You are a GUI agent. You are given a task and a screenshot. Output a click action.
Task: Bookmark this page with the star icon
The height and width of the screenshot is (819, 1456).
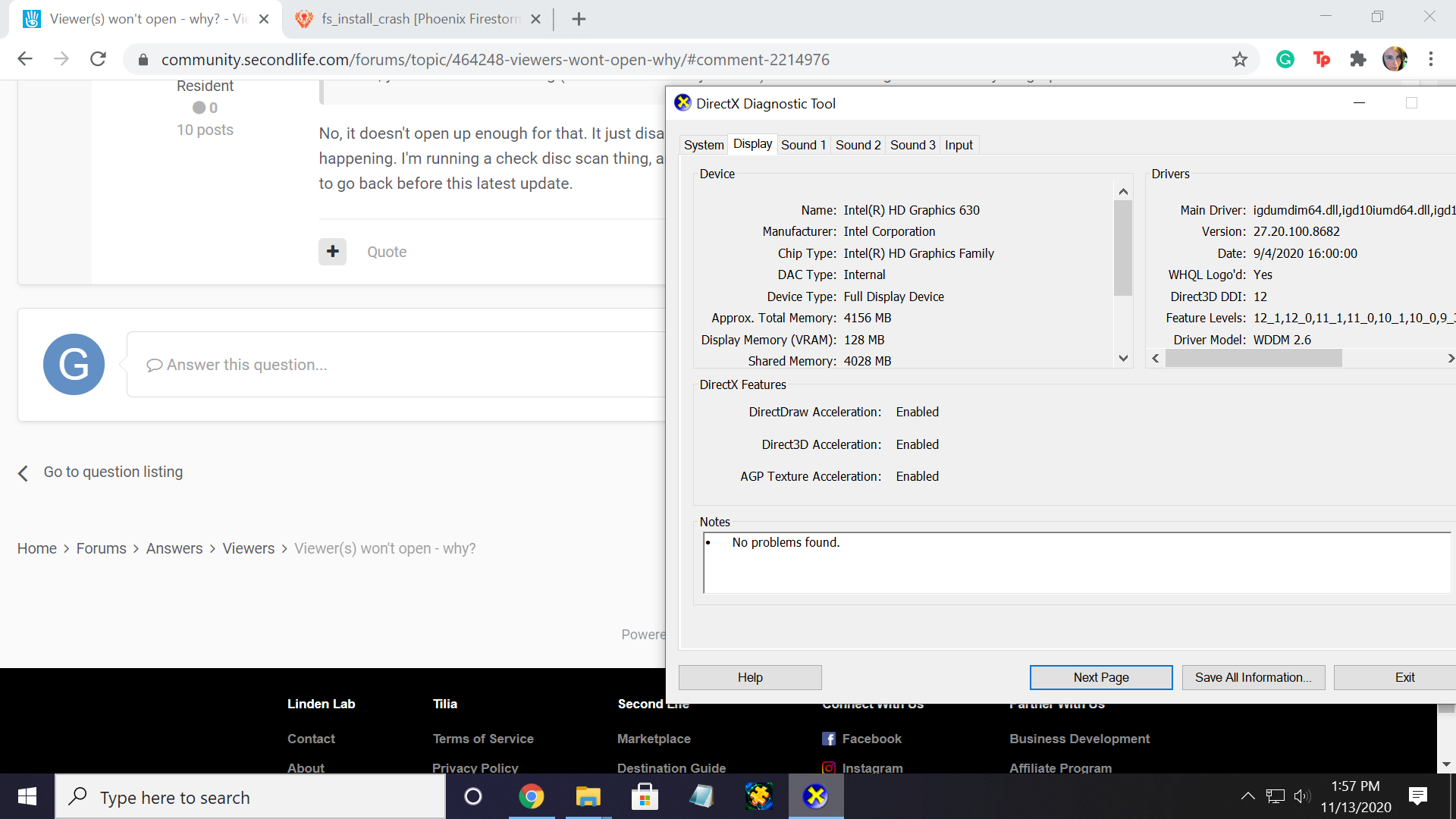1240,59
